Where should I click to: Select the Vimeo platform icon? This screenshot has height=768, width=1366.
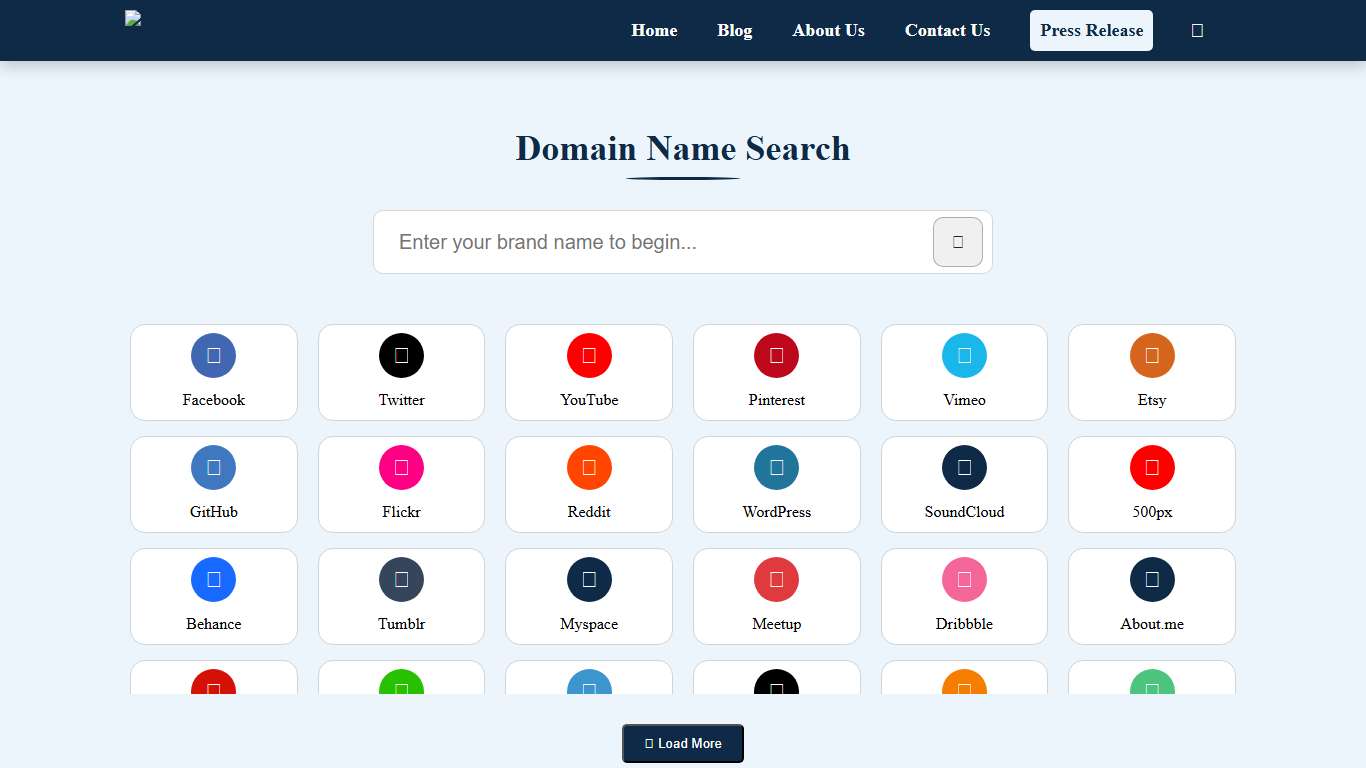[964, 355]
